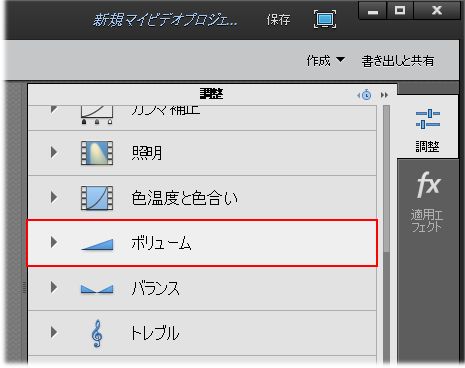465x368 pixels.
Task: Expand the ボリューム adjustment
Action: click(54, 242)
